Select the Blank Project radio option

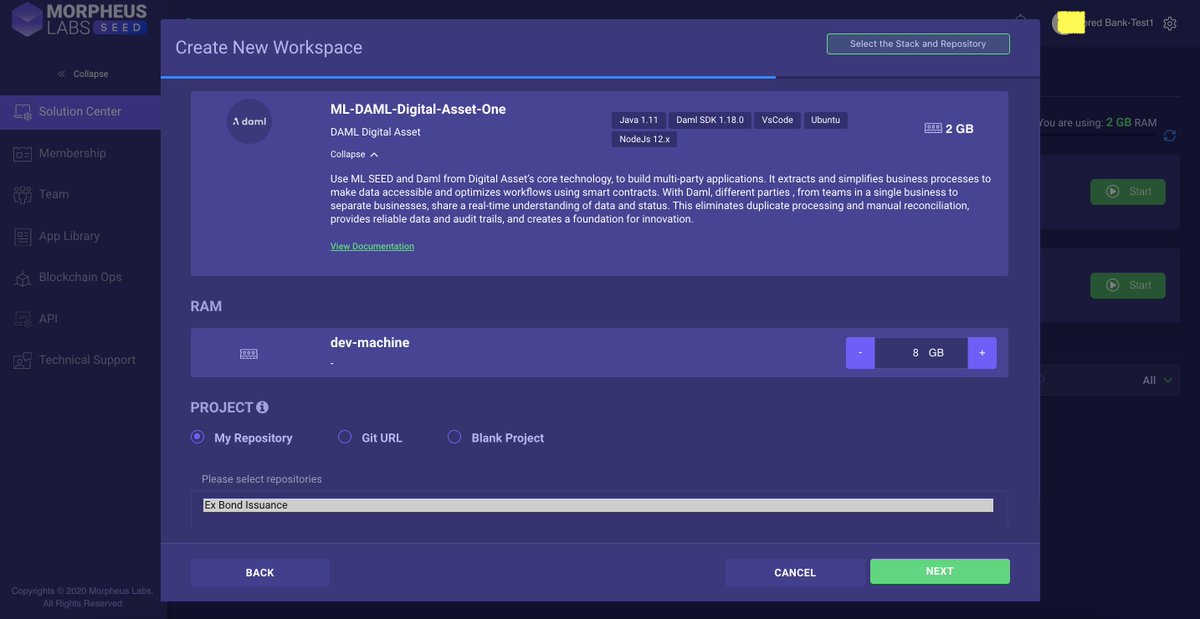coord(454,437)
